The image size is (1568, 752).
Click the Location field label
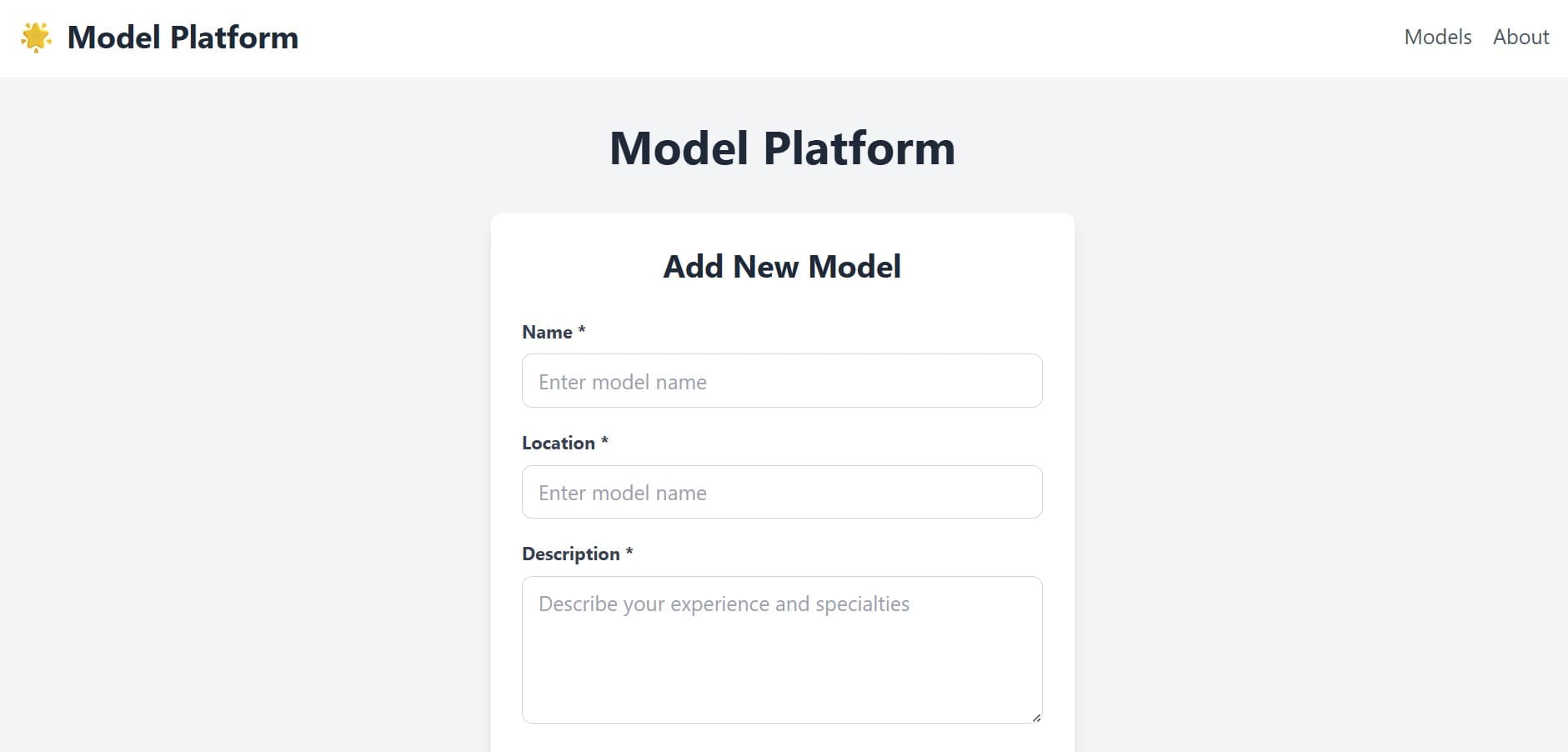558,443
